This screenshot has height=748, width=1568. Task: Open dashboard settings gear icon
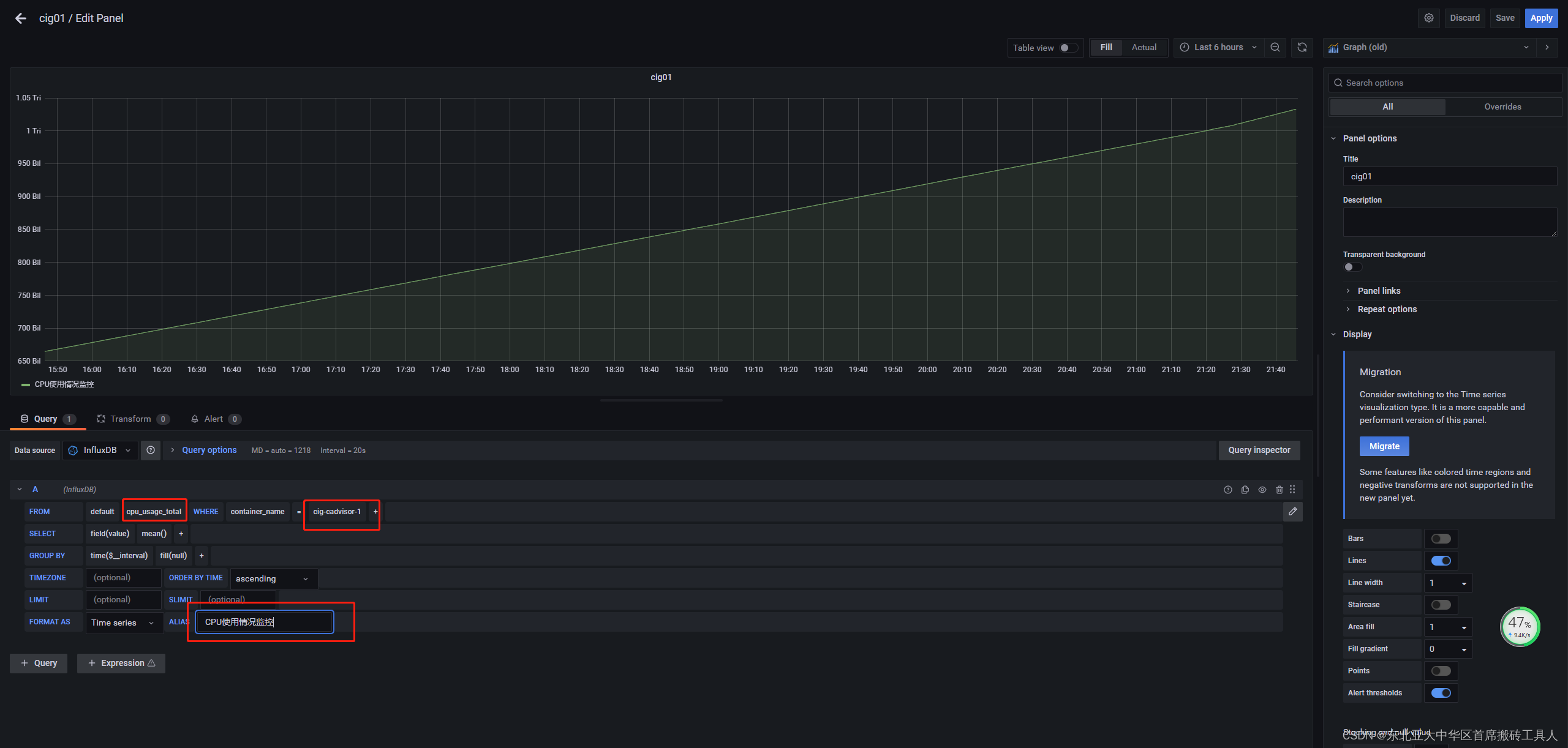[1429, 18]
